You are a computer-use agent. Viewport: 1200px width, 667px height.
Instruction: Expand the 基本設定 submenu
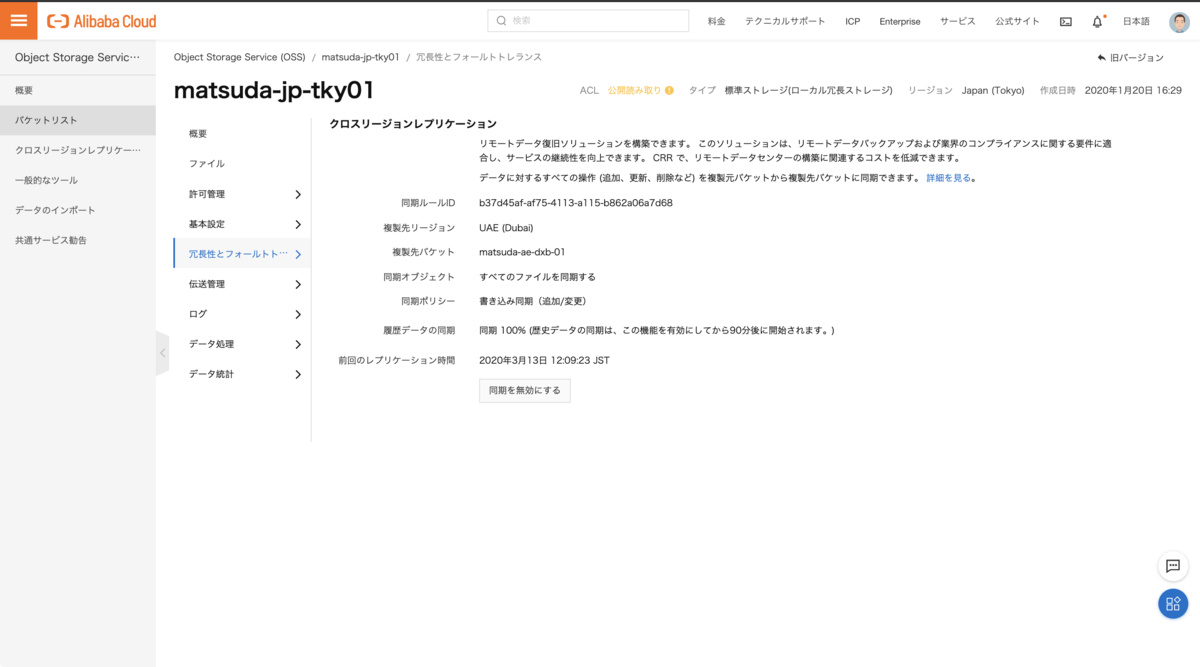297,224
